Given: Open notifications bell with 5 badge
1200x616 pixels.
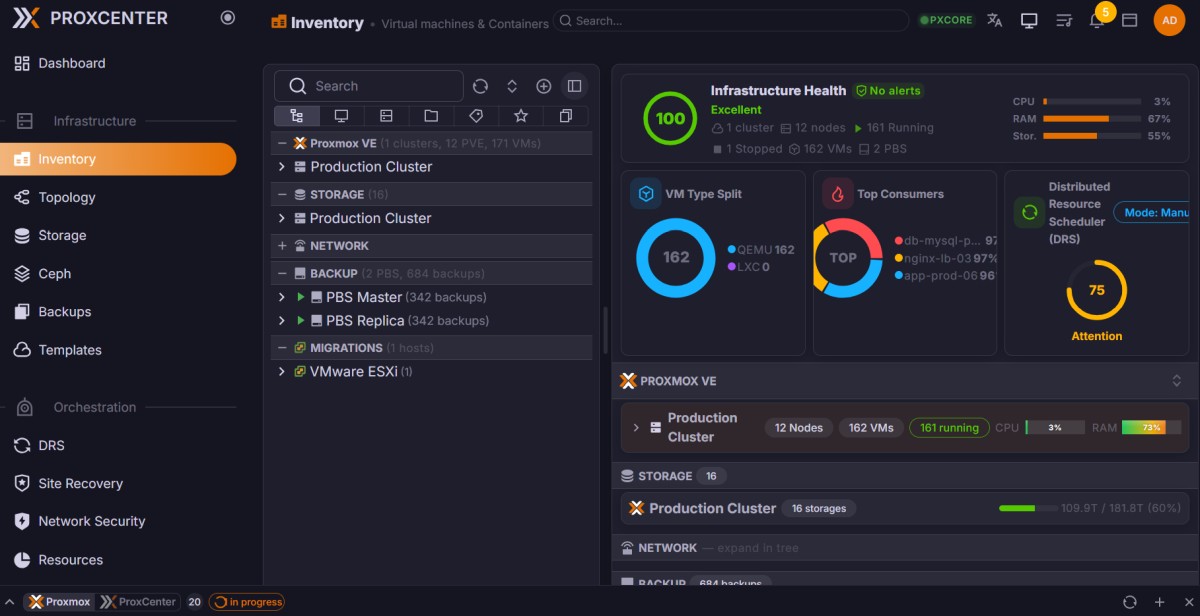Looking at the screenshot, I should point(1097,20).
